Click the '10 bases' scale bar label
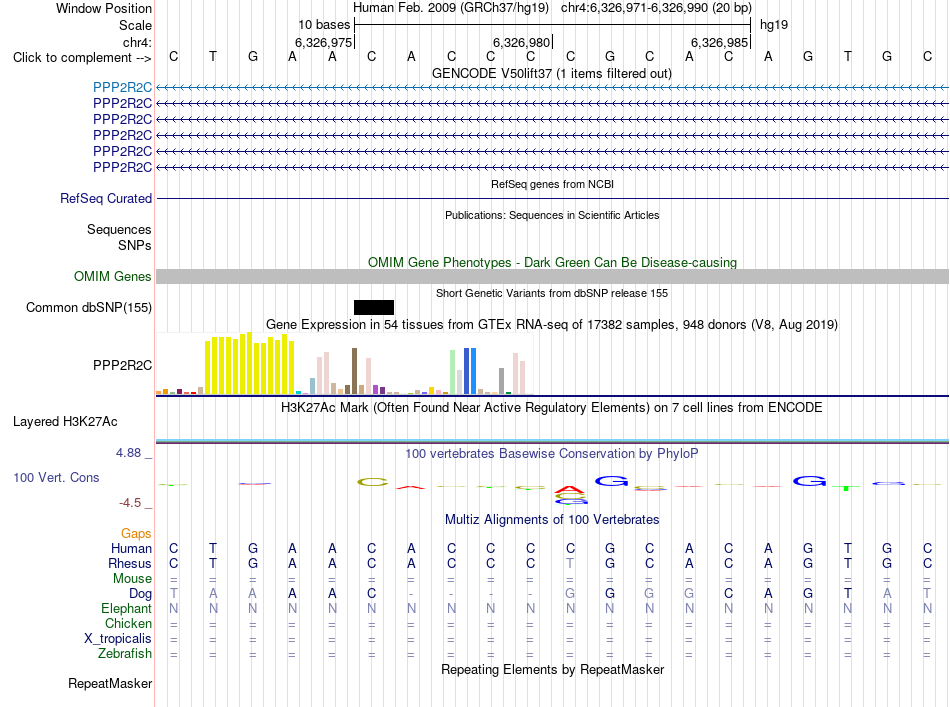950x707 pixels. click(x=324, y=25)
